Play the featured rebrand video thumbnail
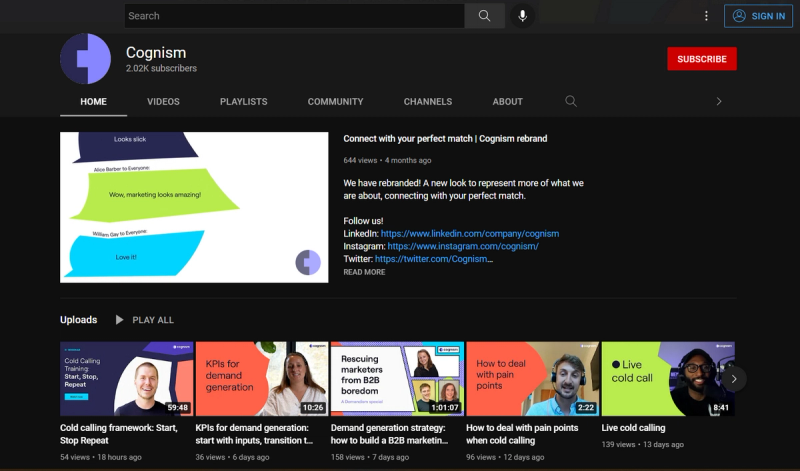Screen dimensions: 800x471 (194, 207)
